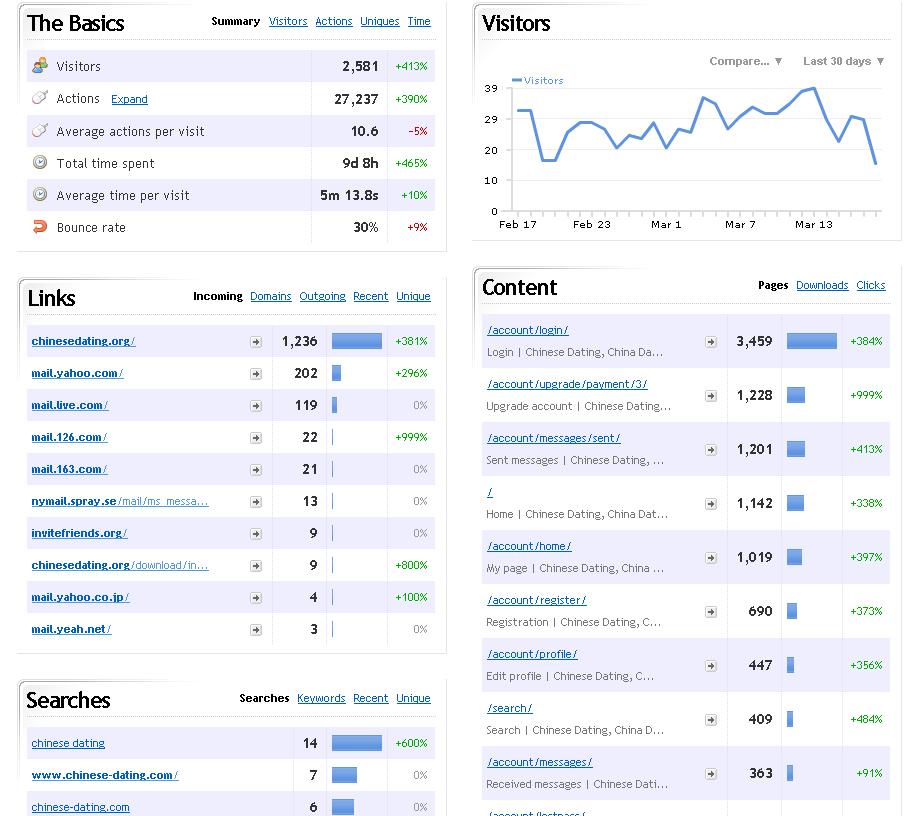919x816 pixels.
Task: Open /account/messages/sent/ page link
Action: tap(553, 438)
